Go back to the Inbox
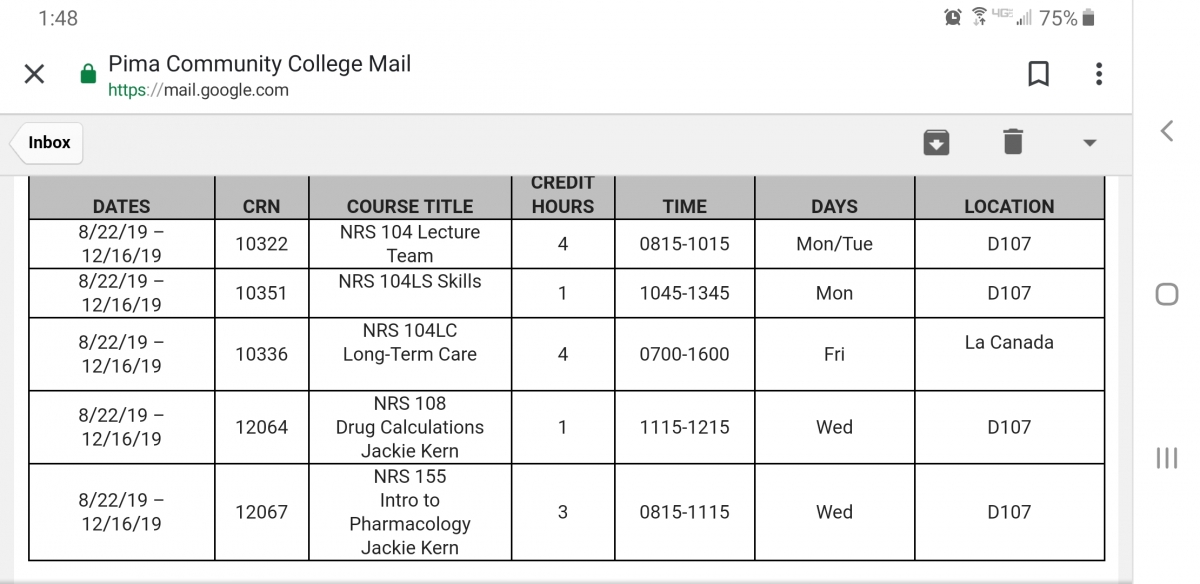Image resolution: width=1200 pixels, height=584 pixels. pos(46,143)
